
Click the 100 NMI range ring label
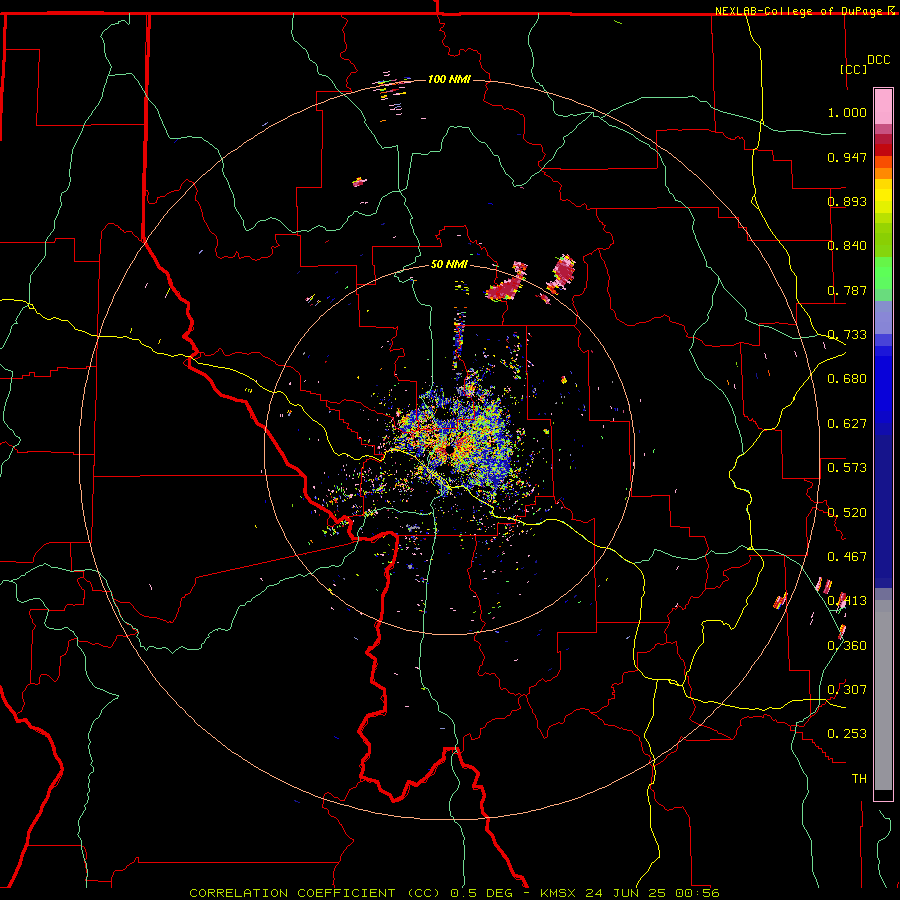pos(449,79)
